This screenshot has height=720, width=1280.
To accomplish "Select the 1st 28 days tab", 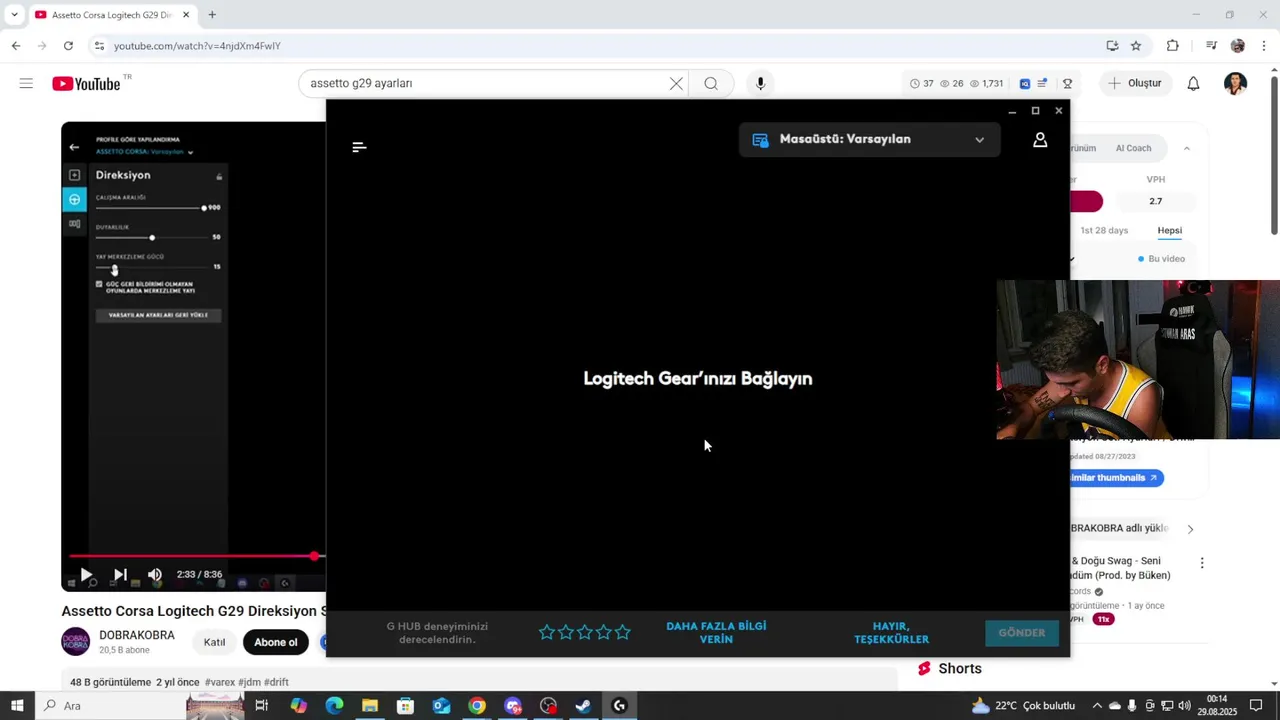I will (1104, 230).
